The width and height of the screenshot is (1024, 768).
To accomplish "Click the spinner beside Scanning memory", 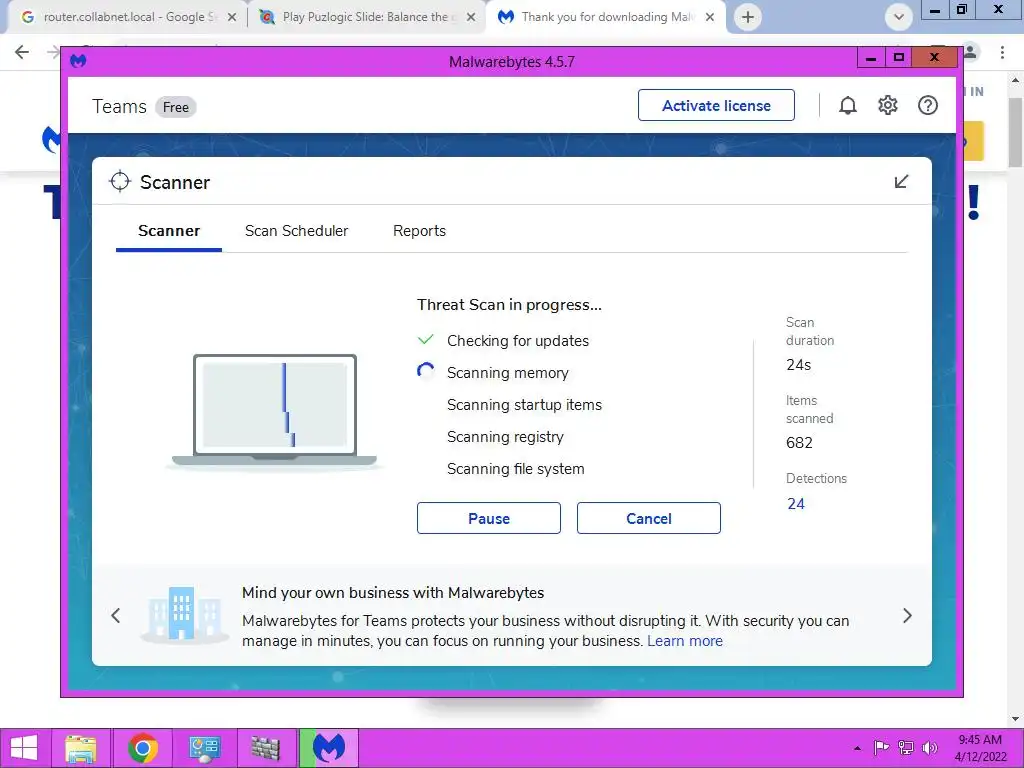I will tap(425, 372).
